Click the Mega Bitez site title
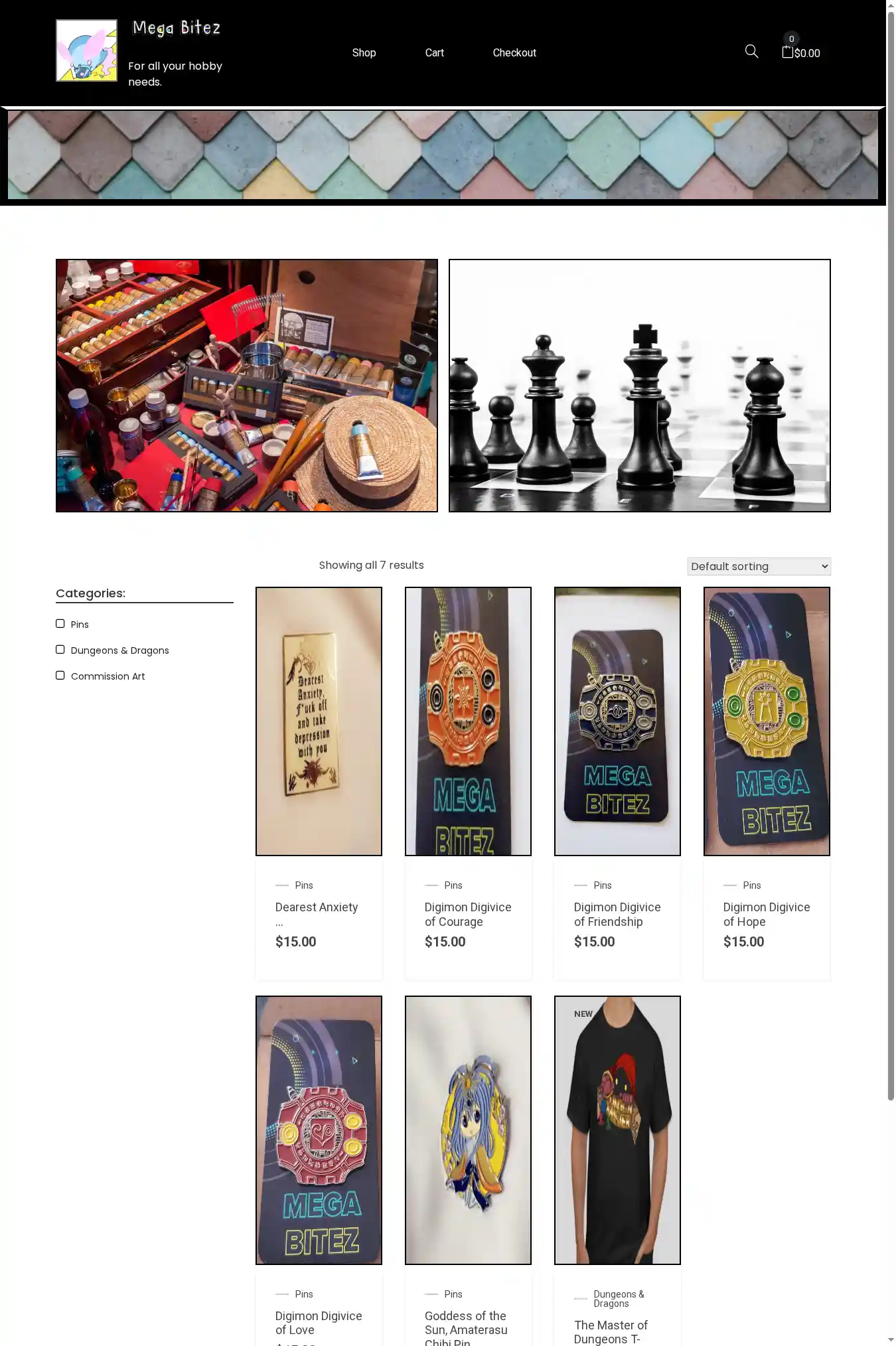Screen dimensions: 896x1346 tap(177, 28)
